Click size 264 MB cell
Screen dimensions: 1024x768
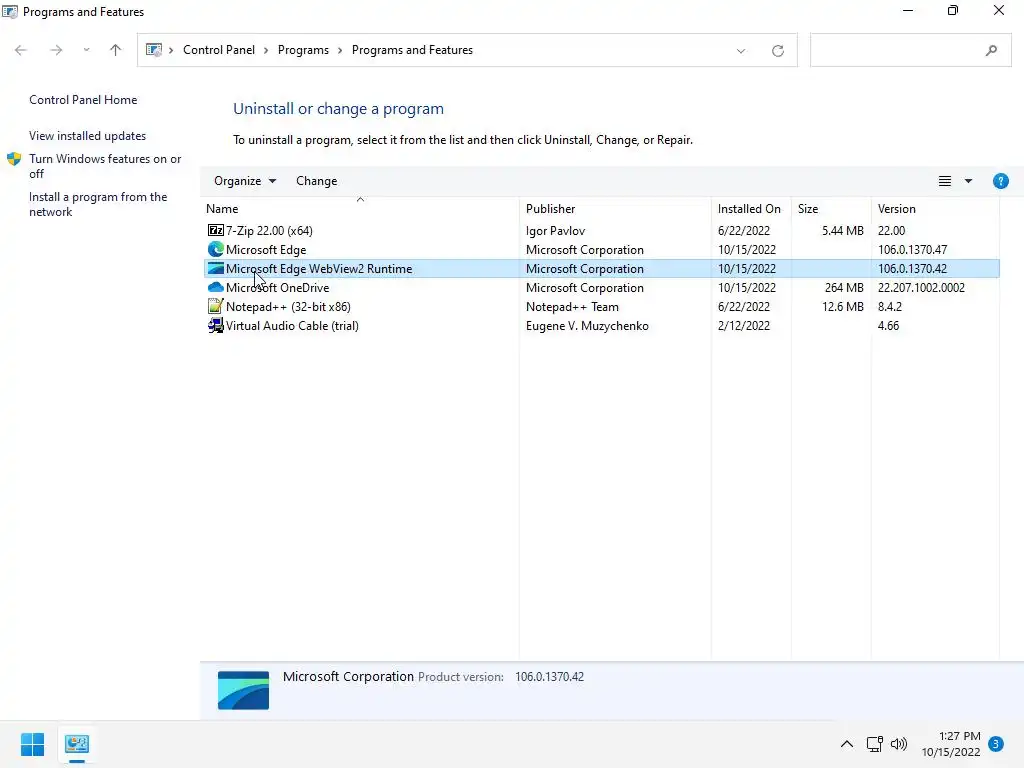pyautogui.click(x=844, y=287)
